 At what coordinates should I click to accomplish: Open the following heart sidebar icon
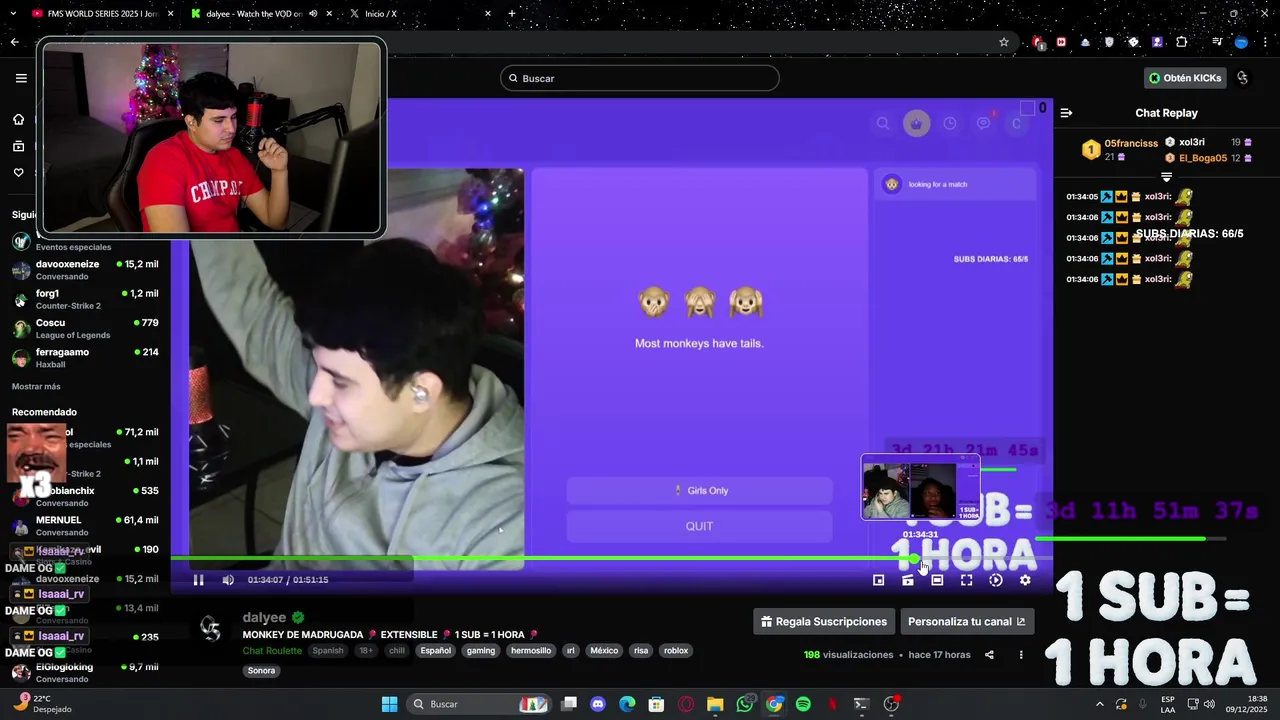pyautogui.click(x=18, y=172)
